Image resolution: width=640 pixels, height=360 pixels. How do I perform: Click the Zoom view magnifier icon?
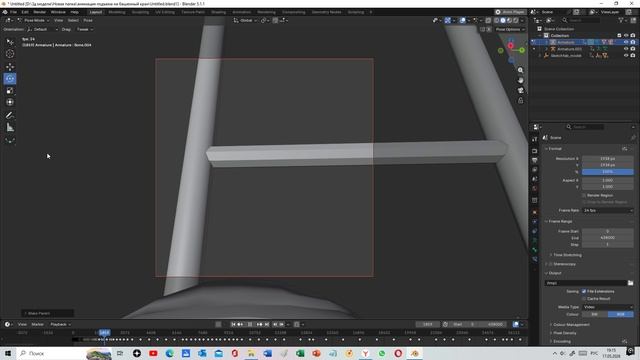tap(520, 70)
